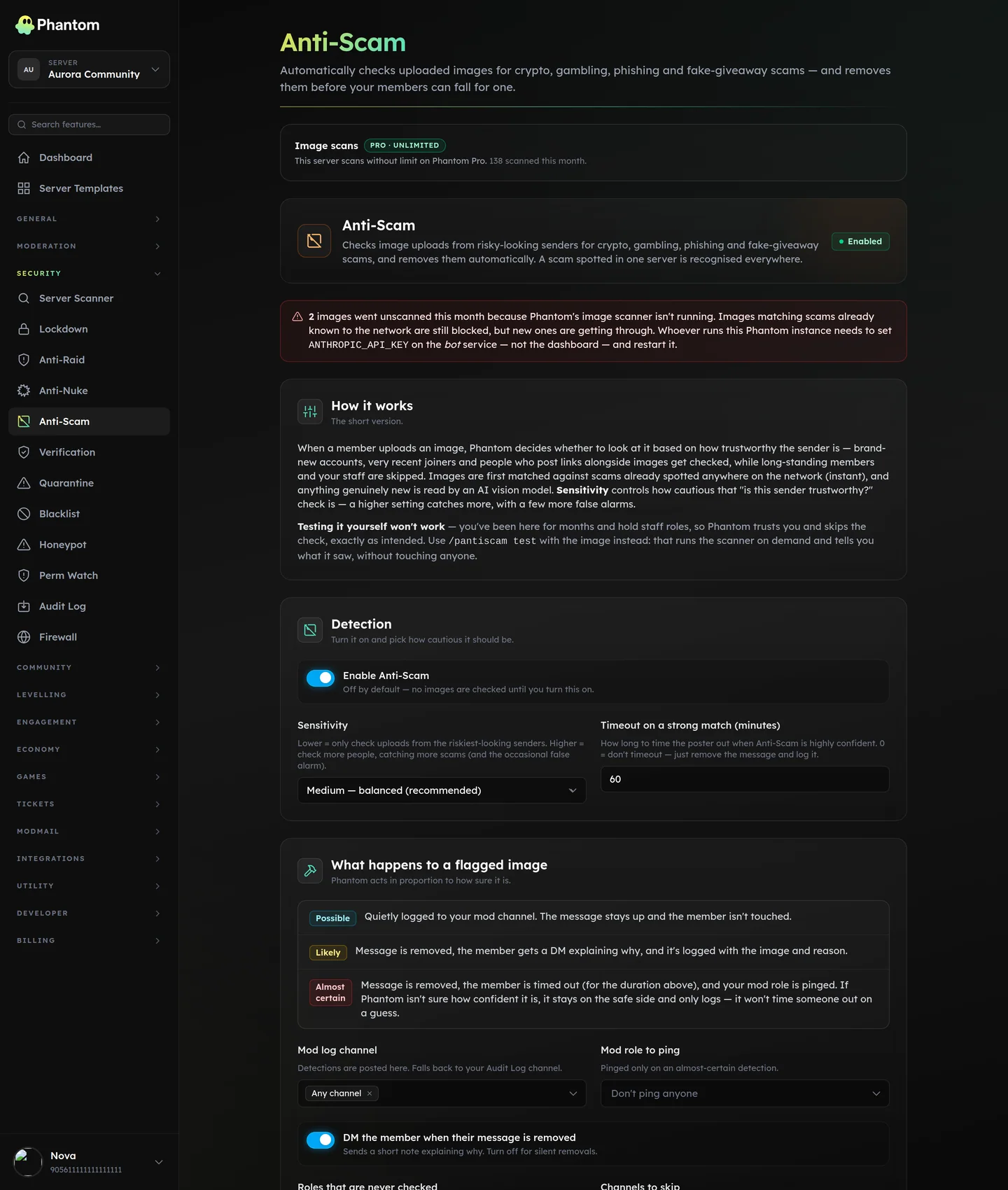
Task: Click the Firewall globe icon
Action: 24,637
